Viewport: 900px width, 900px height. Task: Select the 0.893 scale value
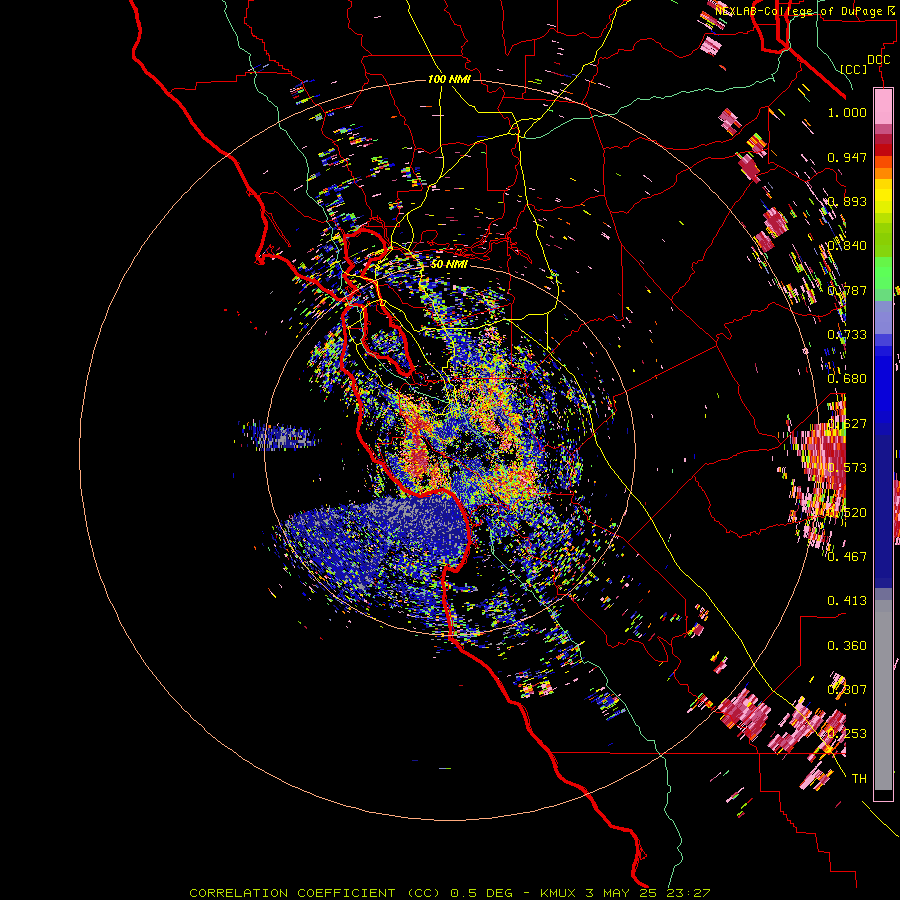tap(847, 201)
